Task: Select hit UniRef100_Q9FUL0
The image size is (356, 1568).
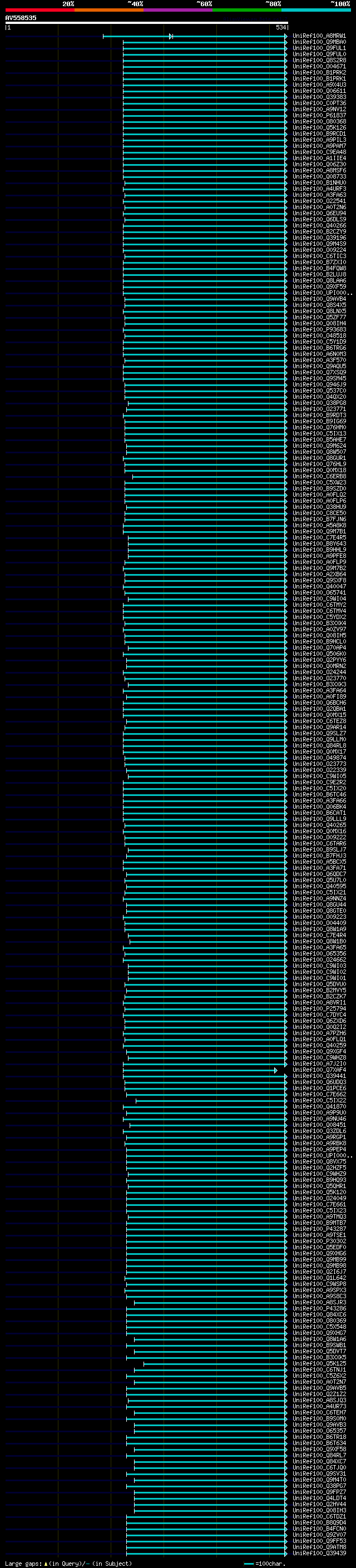Action: coord(319,54)
